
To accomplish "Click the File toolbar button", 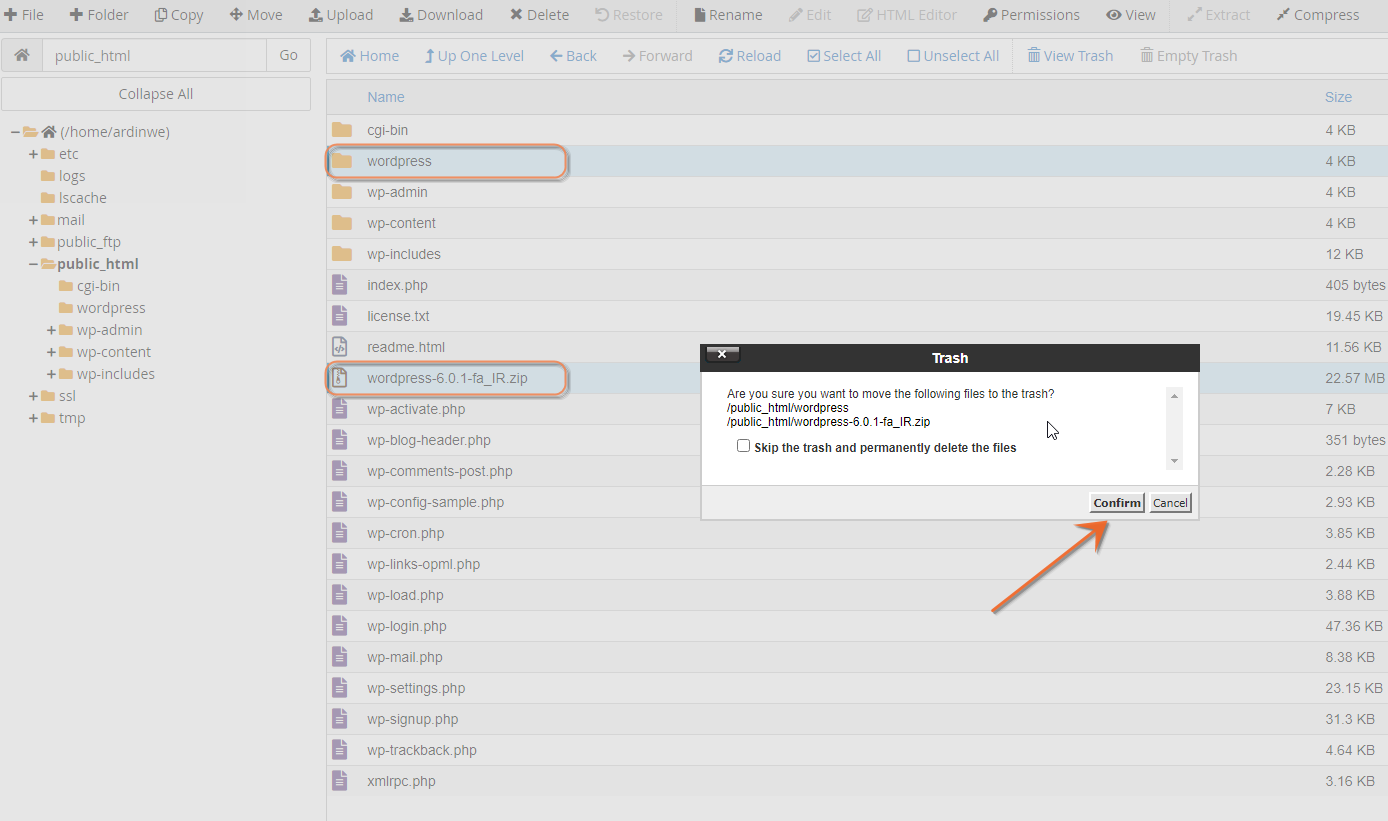I will tap(24, 15).
